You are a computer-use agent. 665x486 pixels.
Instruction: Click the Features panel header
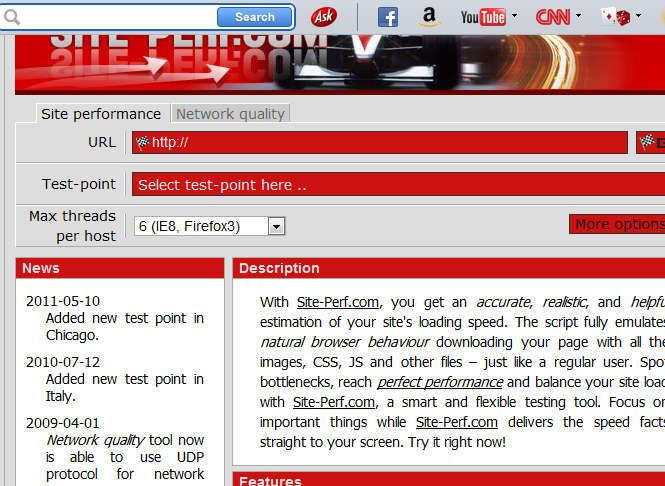coord(449,479)
